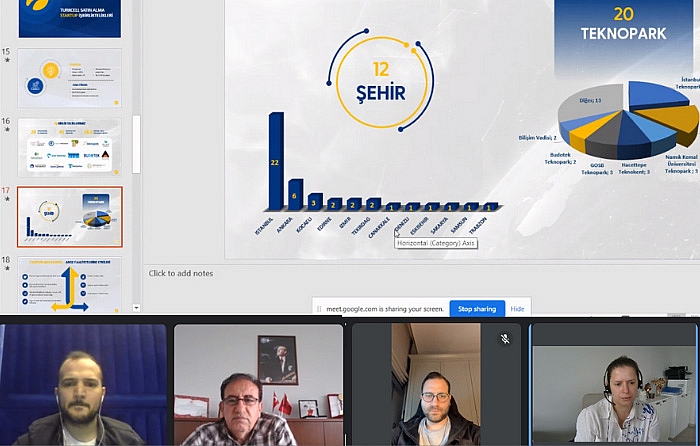
Task: Click the TRABZON axis label
Action: coord(478,225)
